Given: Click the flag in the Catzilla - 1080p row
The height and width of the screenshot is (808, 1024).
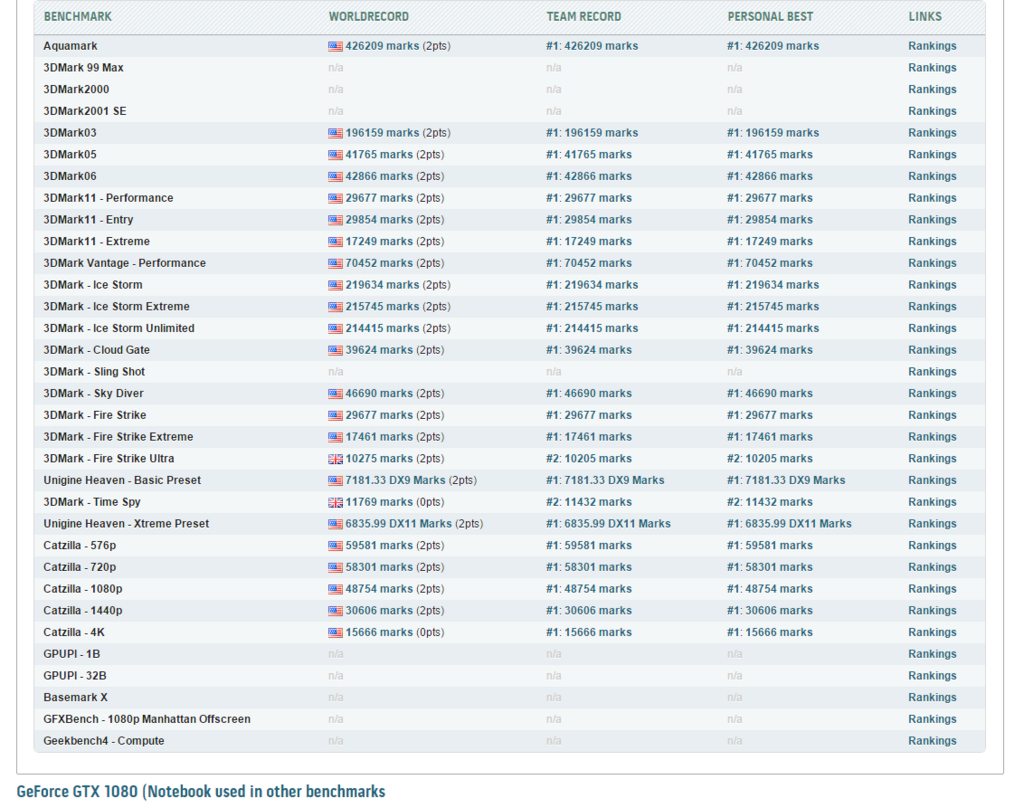Looking at the screenshot, I should [x=335, y=589].
